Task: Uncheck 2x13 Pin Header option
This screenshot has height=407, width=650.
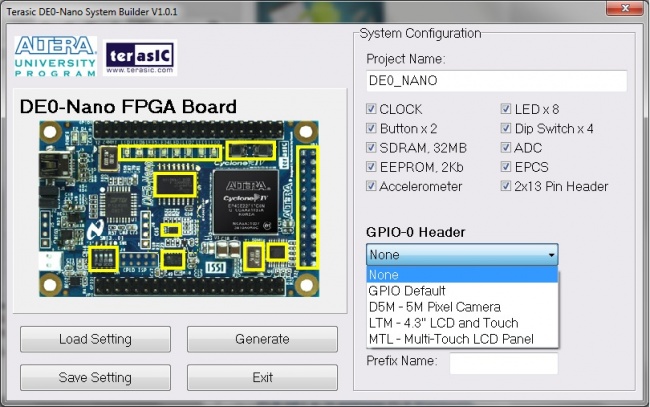Action: click(x=506, y=186)
